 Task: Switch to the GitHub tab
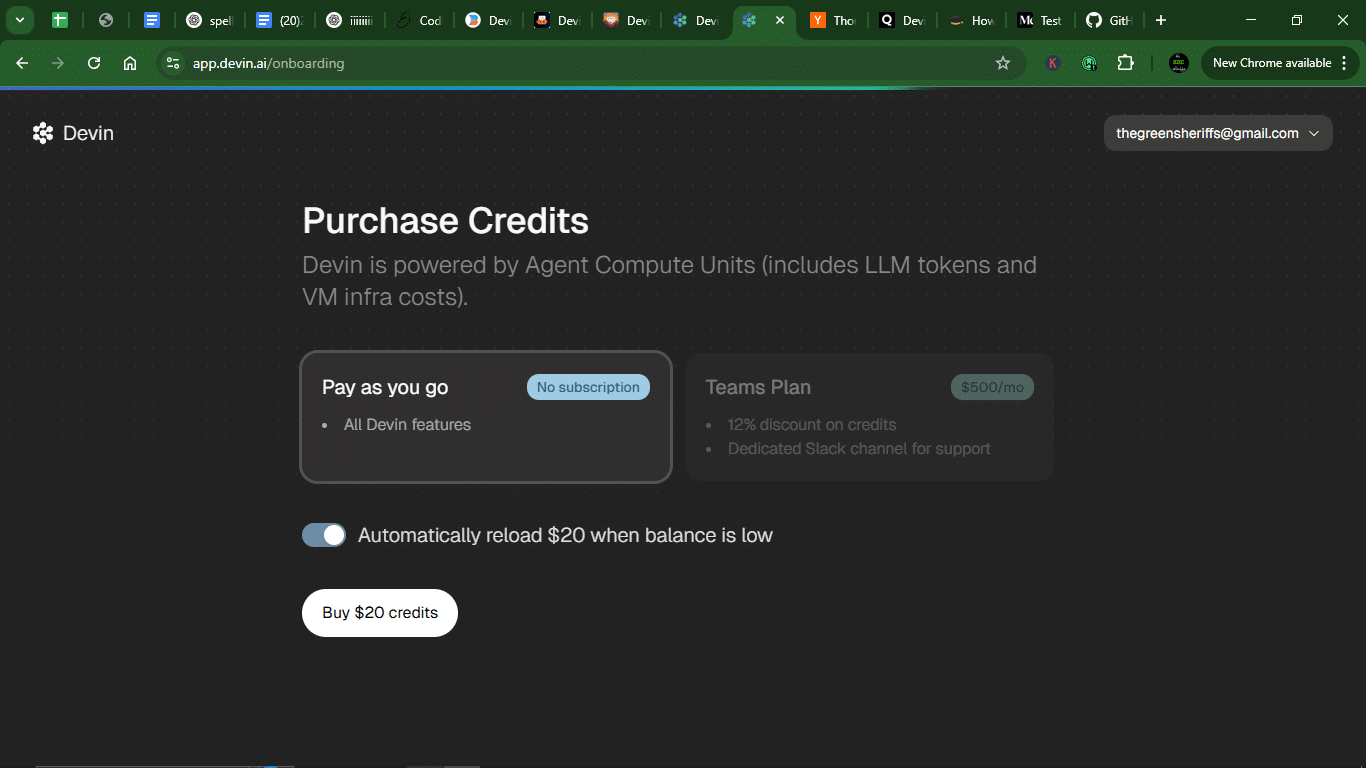[1110, 20]
